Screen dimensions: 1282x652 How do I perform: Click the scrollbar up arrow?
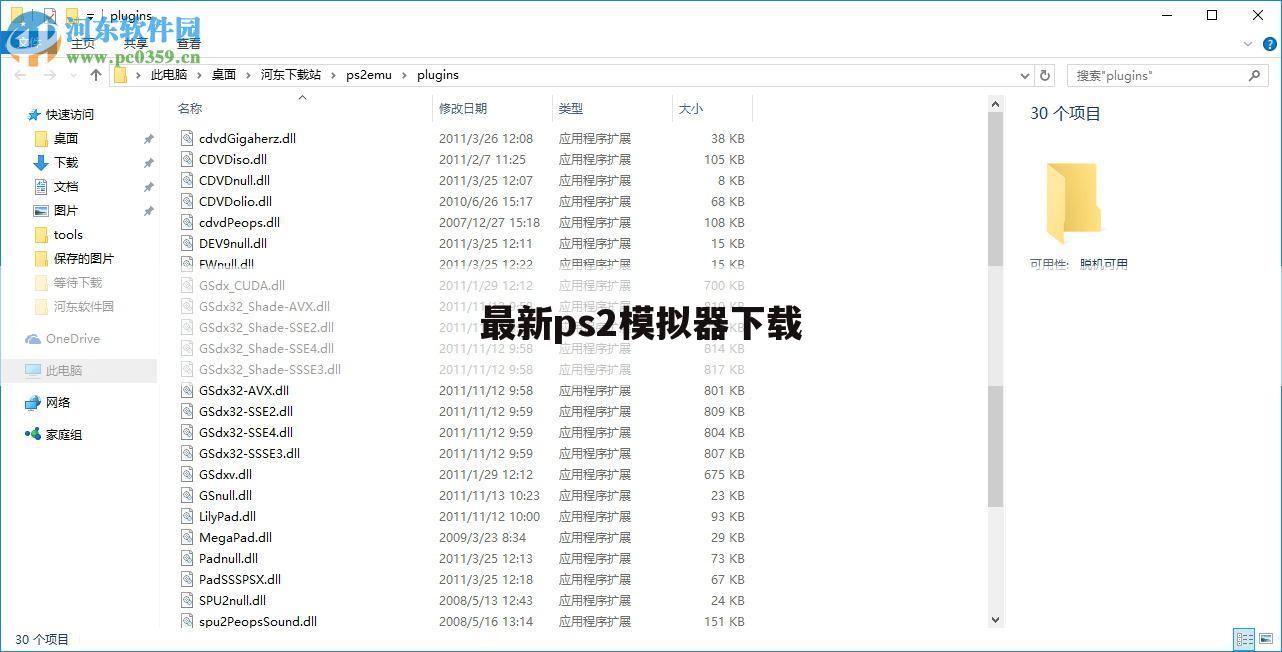pyautogui.click(x=995, y=103)
